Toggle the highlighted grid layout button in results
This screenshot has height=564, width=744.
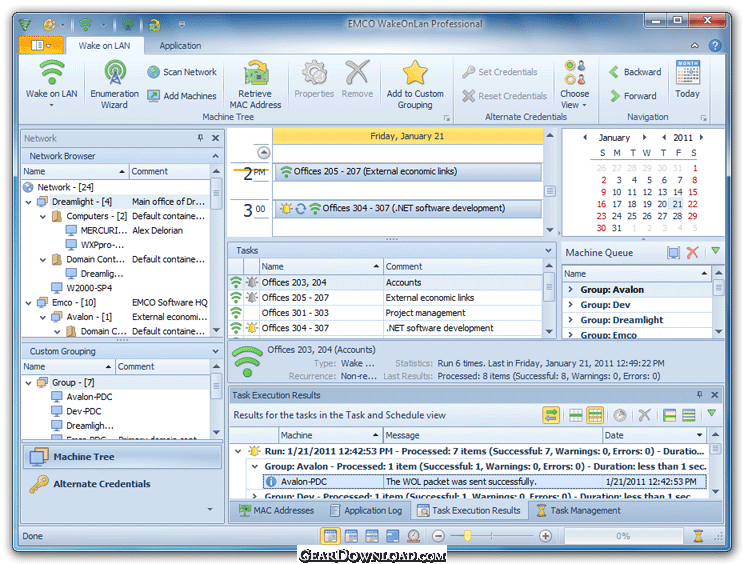[595, 416]
